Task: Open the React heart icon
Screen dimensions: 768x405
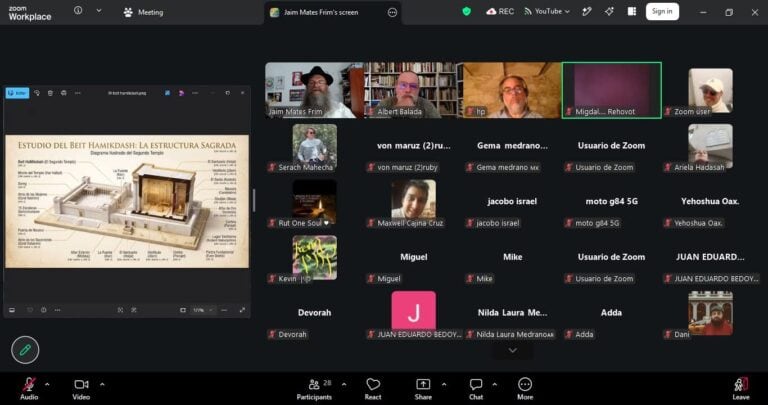Action: (x=373, y=385)
